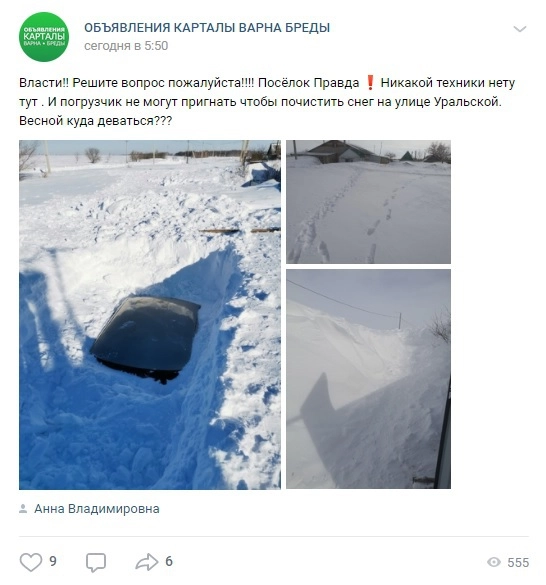
Task: Click the 555 views number
Action: (518, 562)
